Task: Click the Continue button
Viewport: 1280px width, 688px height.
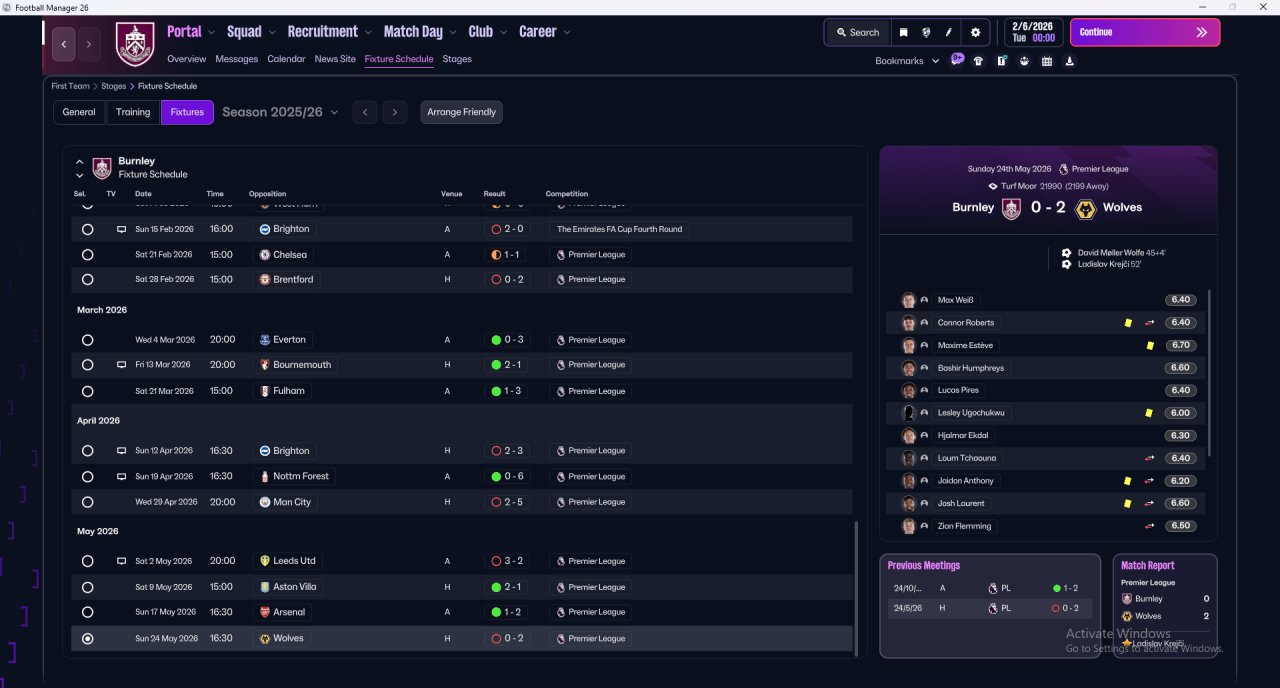Action: coord(1145,32)
